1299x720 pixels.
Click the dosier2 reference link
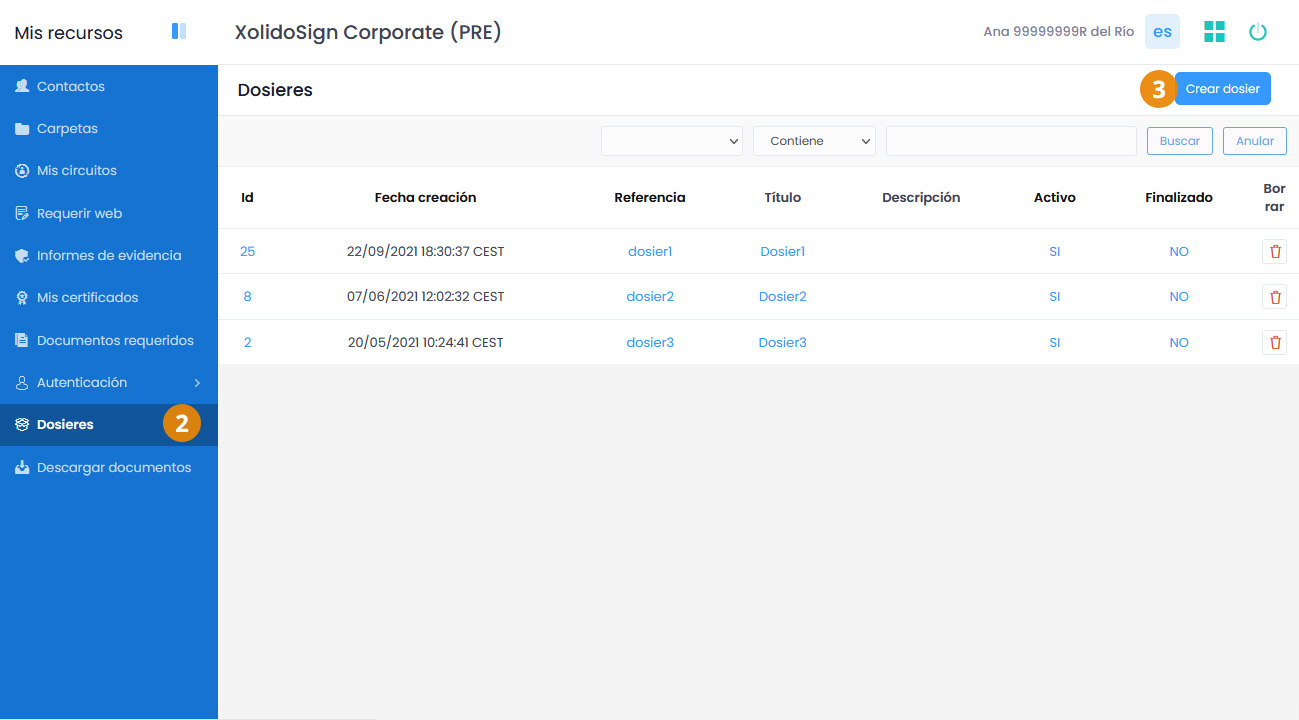[650, 296]
